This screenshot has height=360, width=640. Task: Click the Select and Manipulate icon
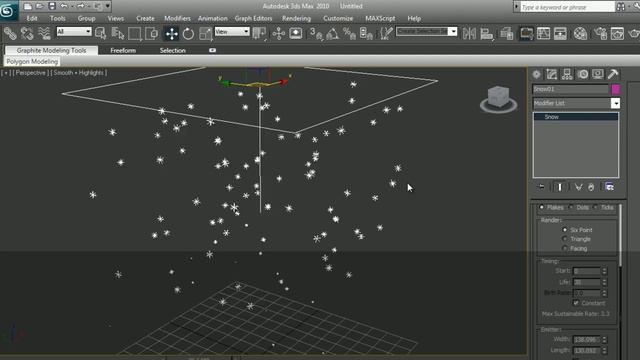[x=278, y=33]
